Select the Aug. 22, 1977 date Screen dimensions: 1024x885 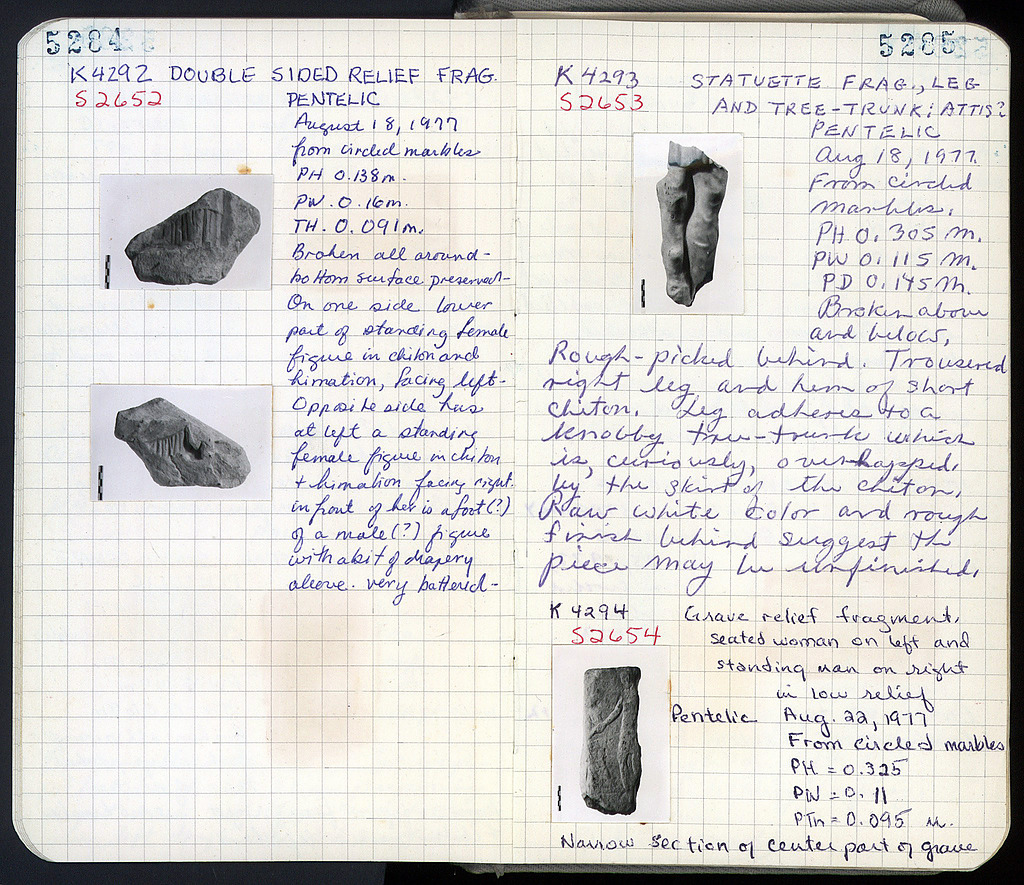coord(857,717)
